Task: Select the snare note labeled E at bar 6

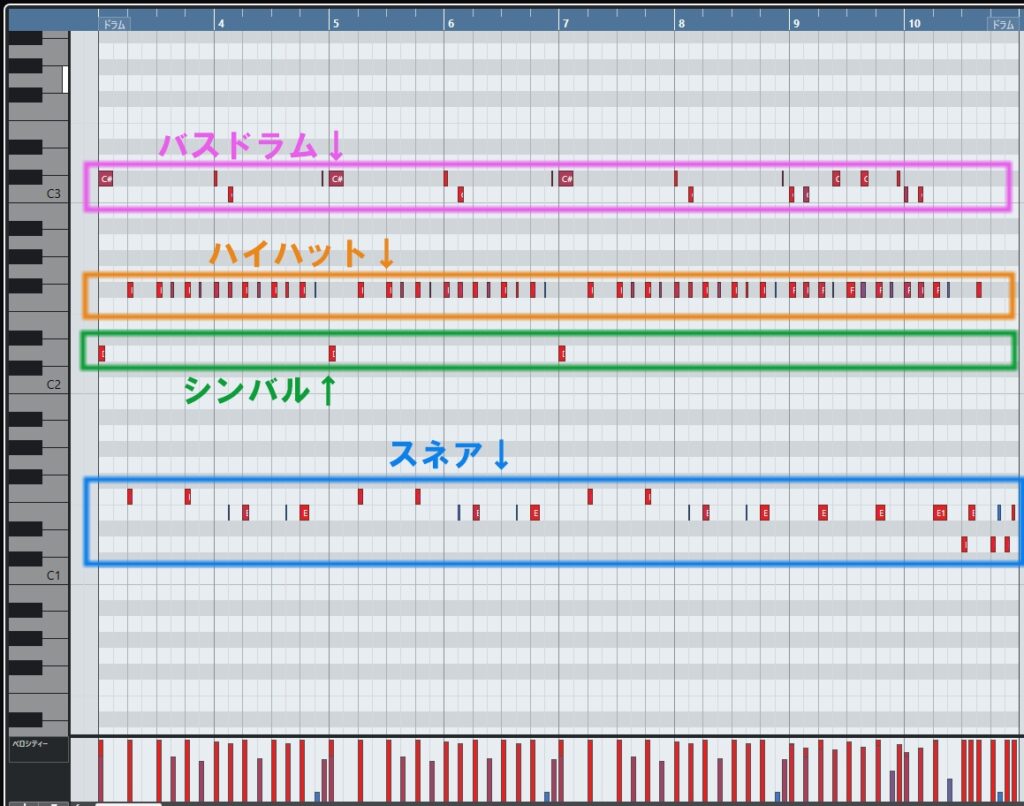Action: click(476, 512)
